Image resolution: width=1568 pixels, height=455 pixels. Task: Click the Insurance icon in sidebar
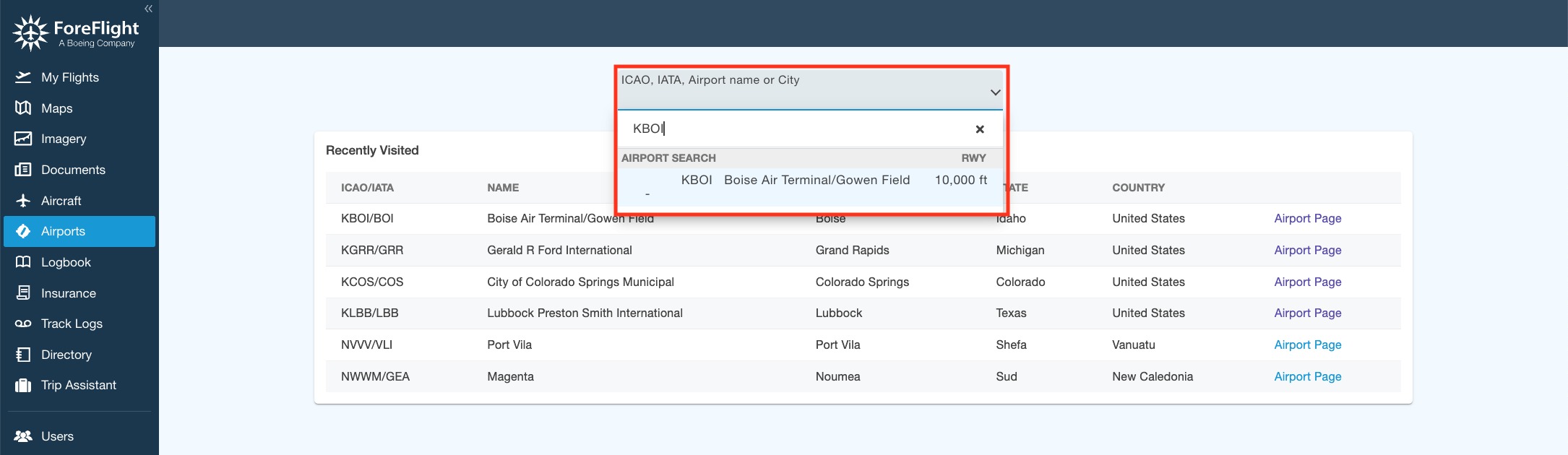click(x=23, y=293)
